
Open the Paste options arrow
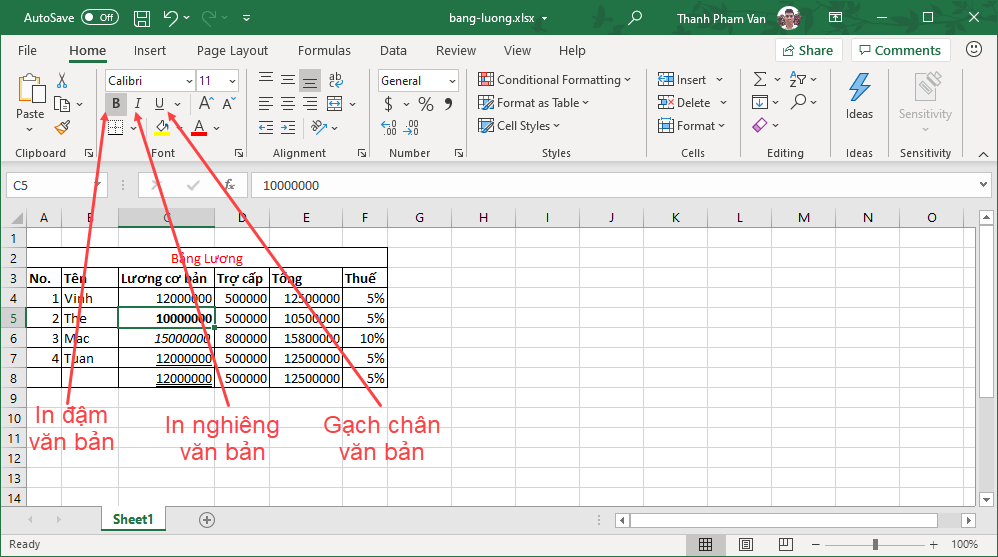tap(30, 129)
